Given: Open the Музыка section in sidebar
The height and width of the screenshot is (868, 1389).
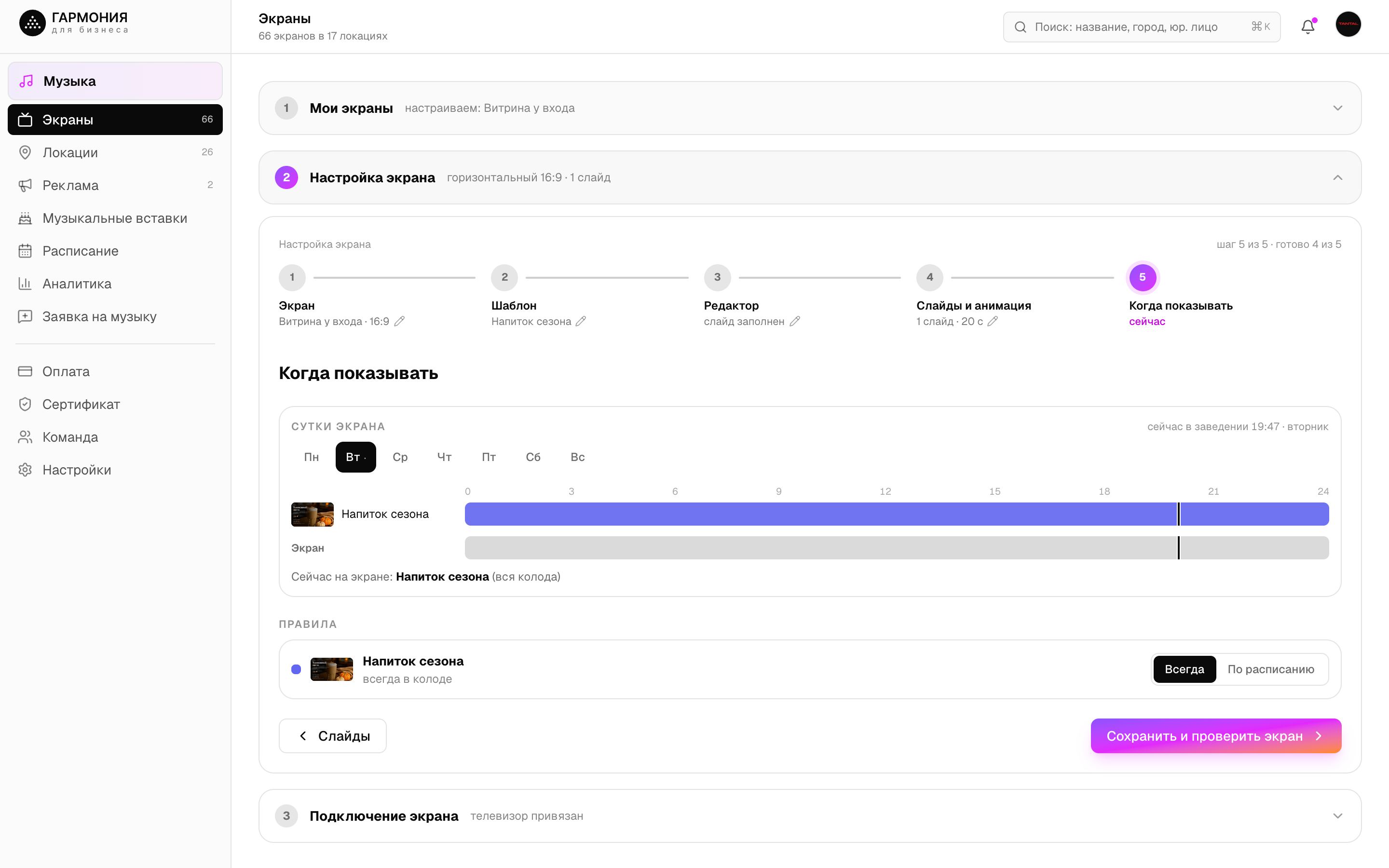Looking at the screenshot, I should pyautogui.click(x=115, y=81).
